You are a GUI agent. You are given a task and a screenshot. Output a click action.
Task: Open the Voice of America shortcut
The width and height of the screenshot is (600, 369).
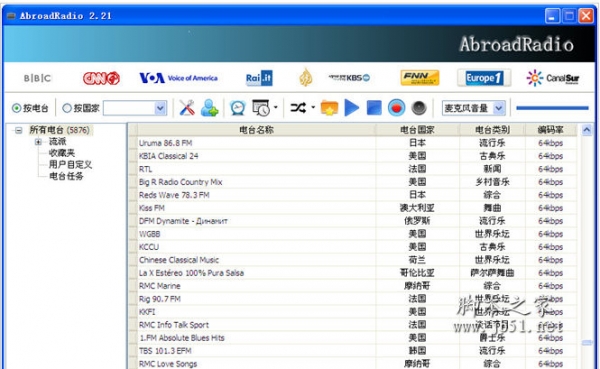(178, 78)
